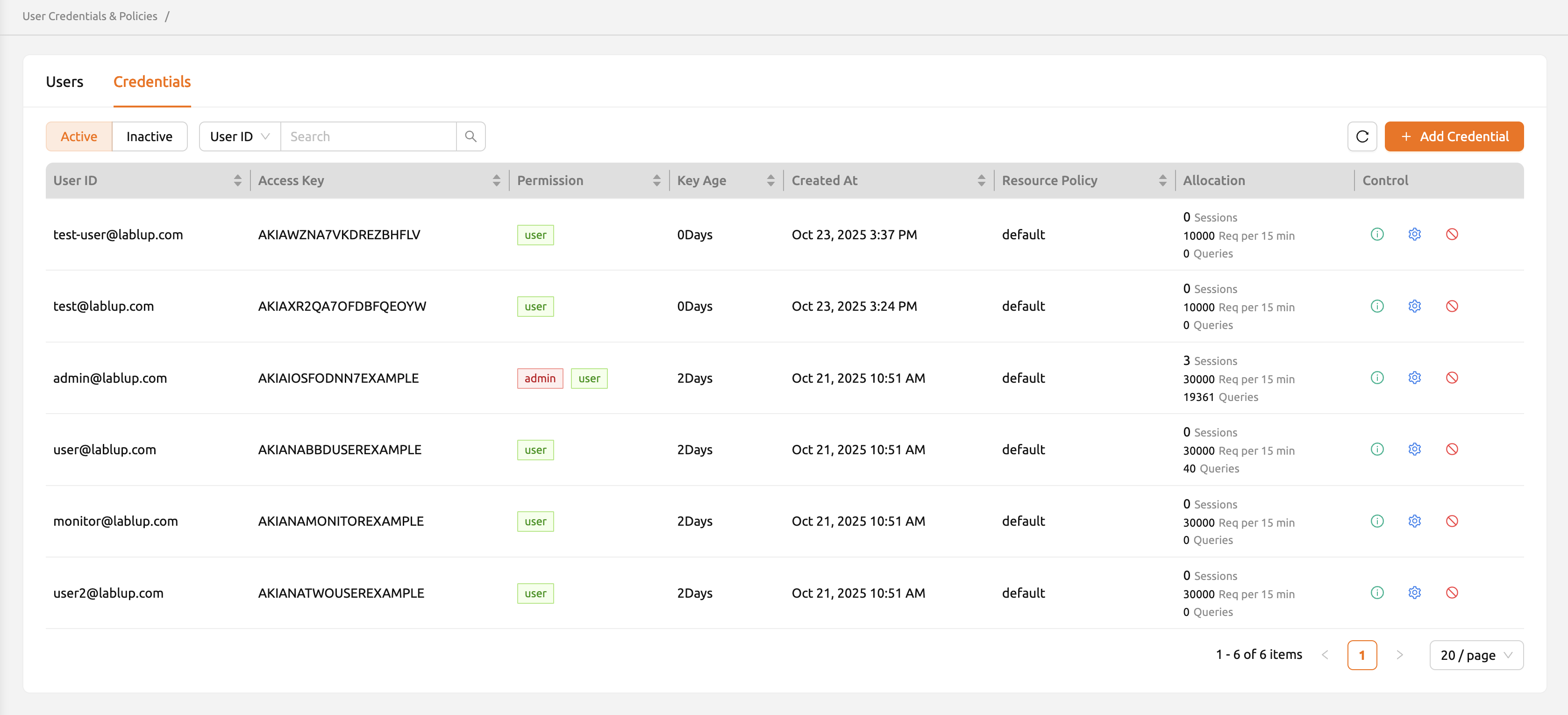Go to next page arrow

[x=1399, y=655]
